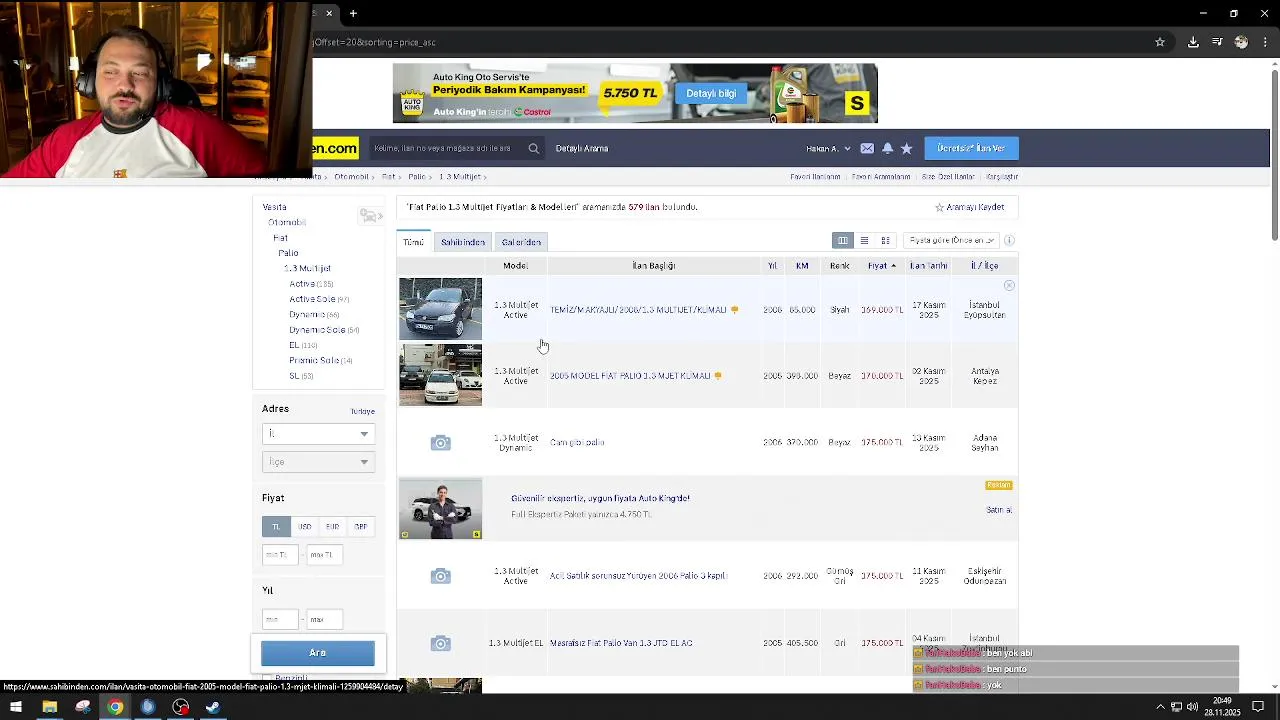This screenshot has width=1280, height=720.
Task: Open the sort order dropdown
Action: pos(950,240)
